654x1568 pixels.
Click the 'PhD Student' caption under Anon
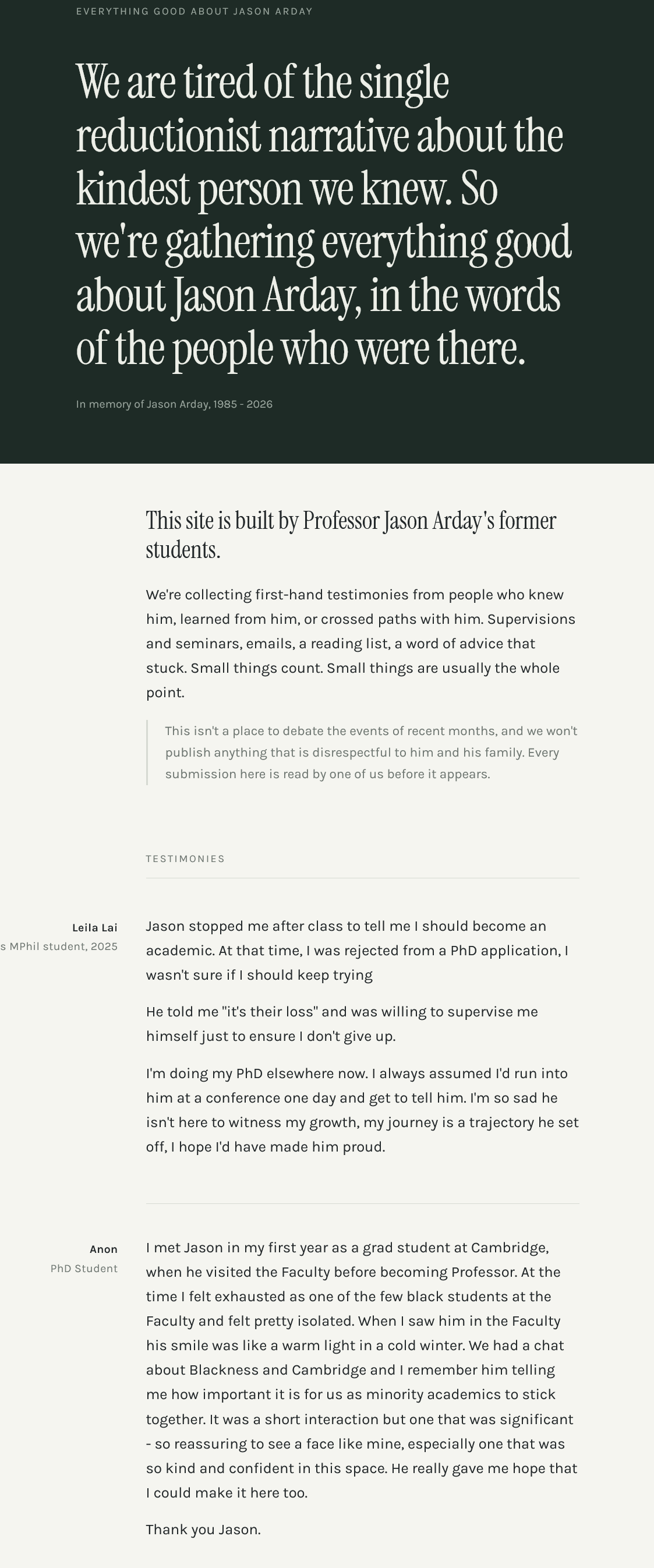tap(84, 1269)
